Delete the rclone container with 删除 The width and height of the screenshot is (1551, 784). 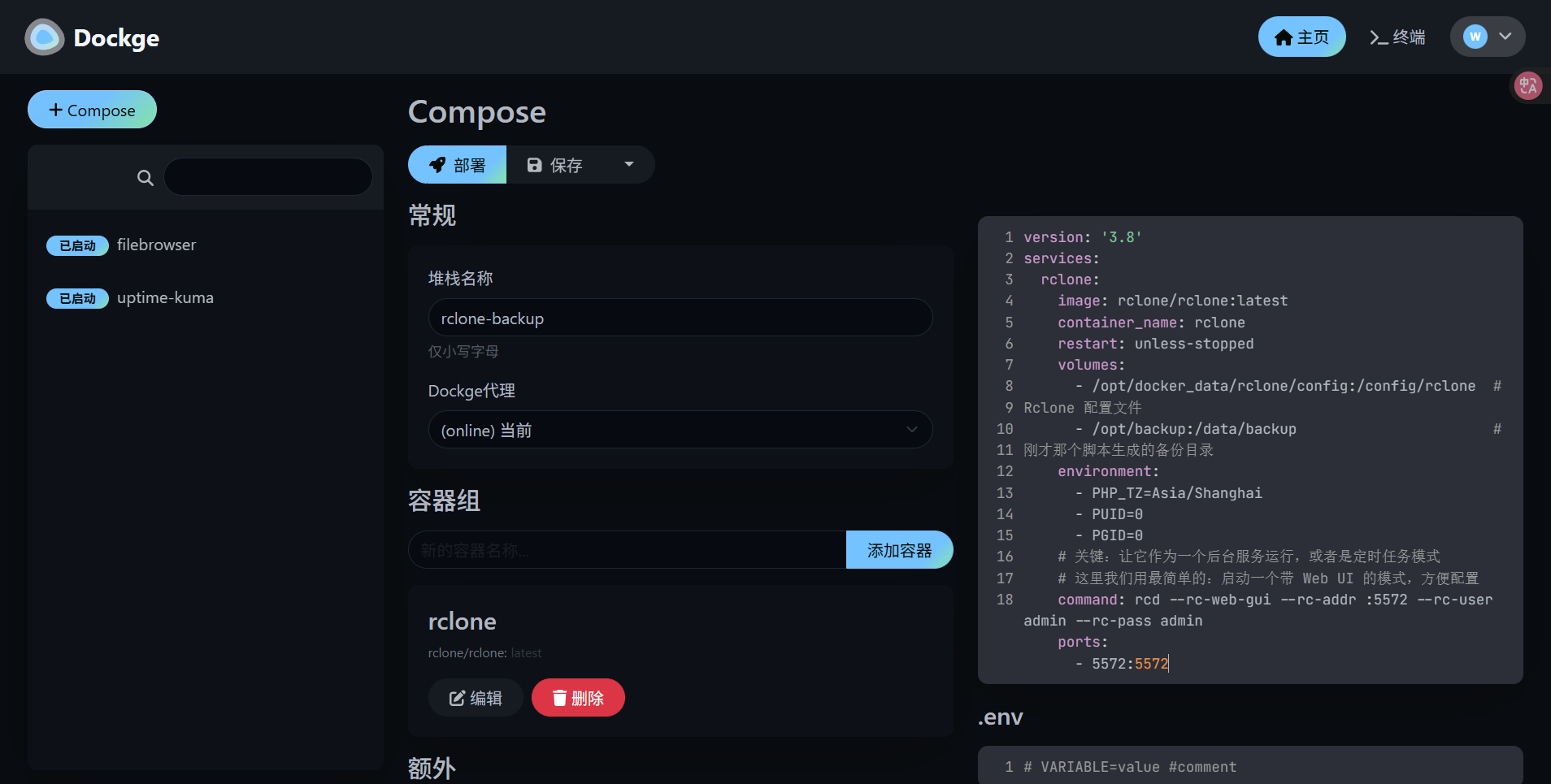click(x=578, y=698)
